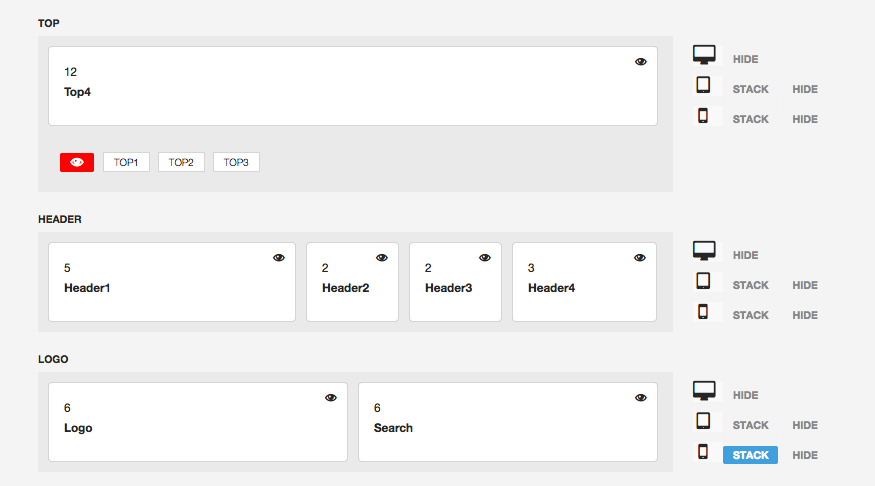Enable tablet STACK for HEADER section
The image size is (875, 486).
point(751,285)
